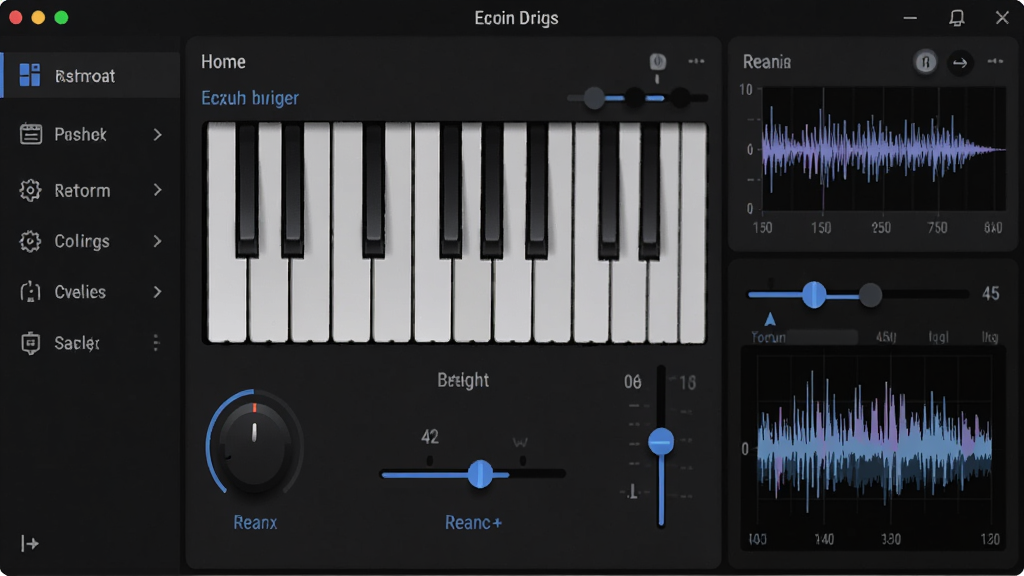This screenshot has width=1024, height=576.
Task: Click the dashboard grid icon beside Rsirroat
Action: (x=29, y=75)
